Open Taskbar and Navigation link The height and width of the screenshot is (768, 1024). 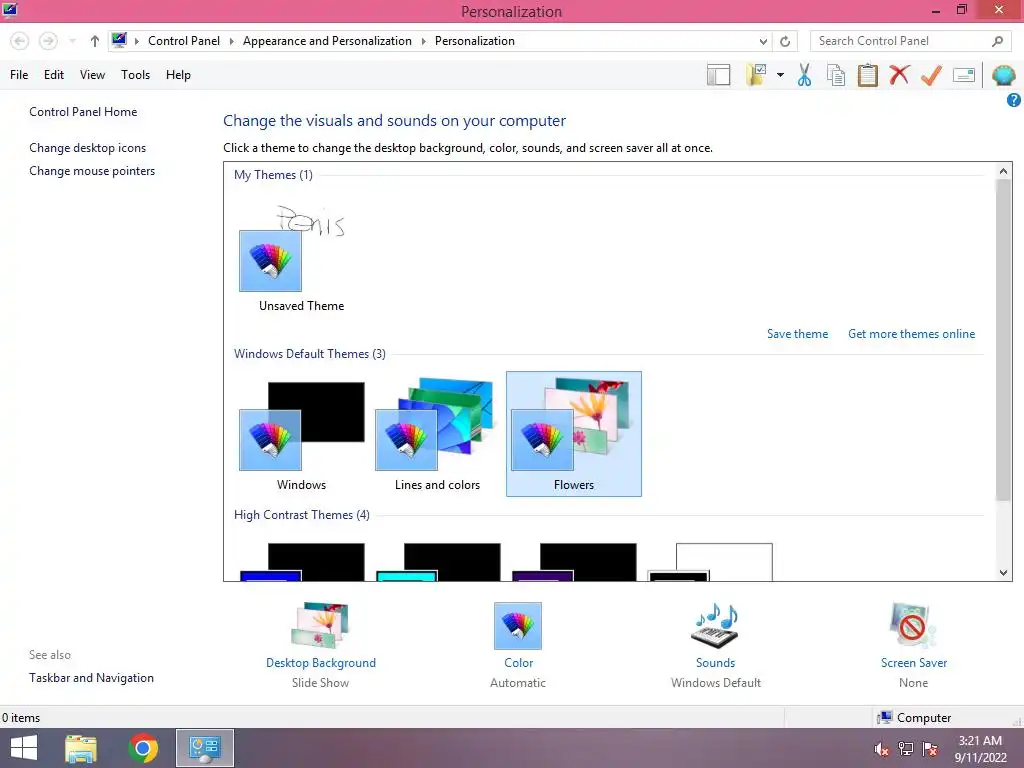pyautogui.click(x=91, y=678)
